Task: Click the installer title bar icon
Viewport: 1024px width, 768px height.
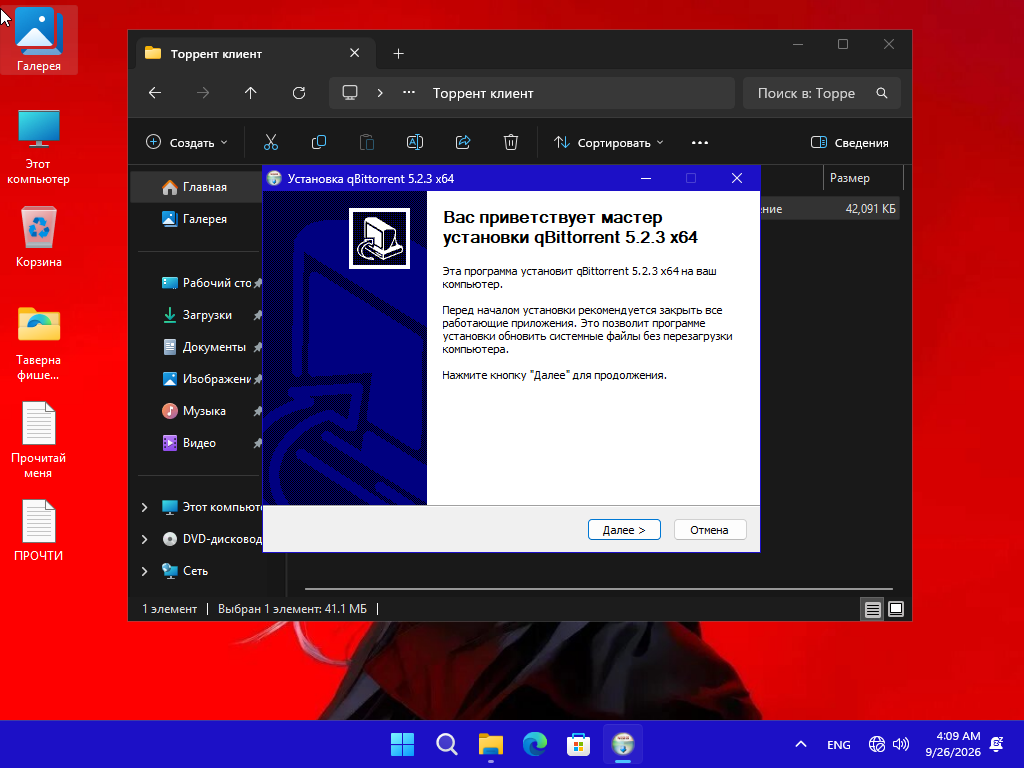Action: pos(274,178)
